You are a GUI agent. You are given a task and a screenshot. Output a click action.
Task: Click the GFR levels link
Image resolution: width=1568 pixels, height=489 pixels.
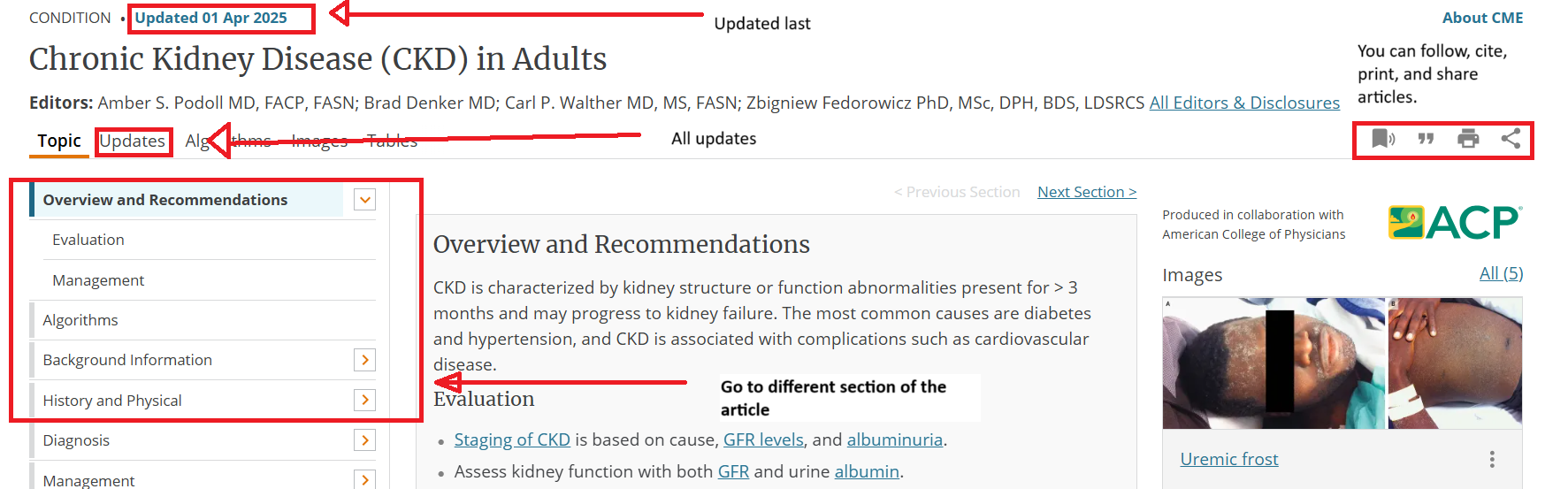tap(763, 439)
